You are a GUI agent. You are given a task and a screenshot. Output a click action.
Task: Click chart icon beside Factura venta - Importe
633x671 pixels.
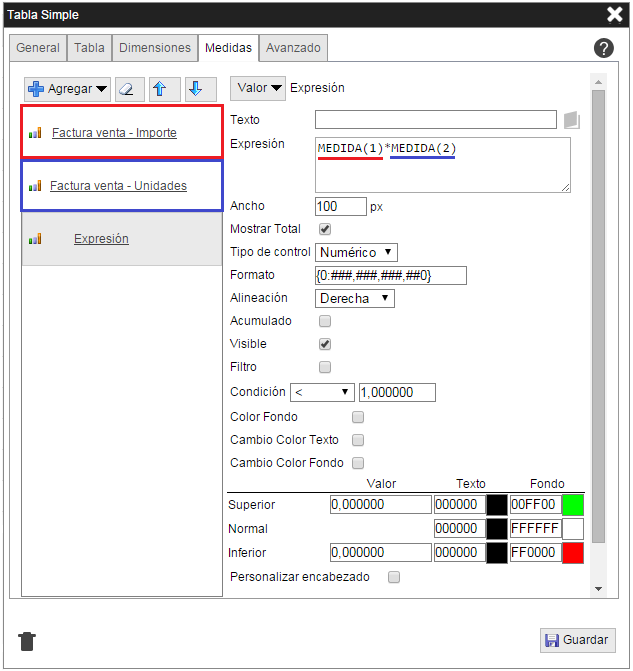click(x=35, y=133)
